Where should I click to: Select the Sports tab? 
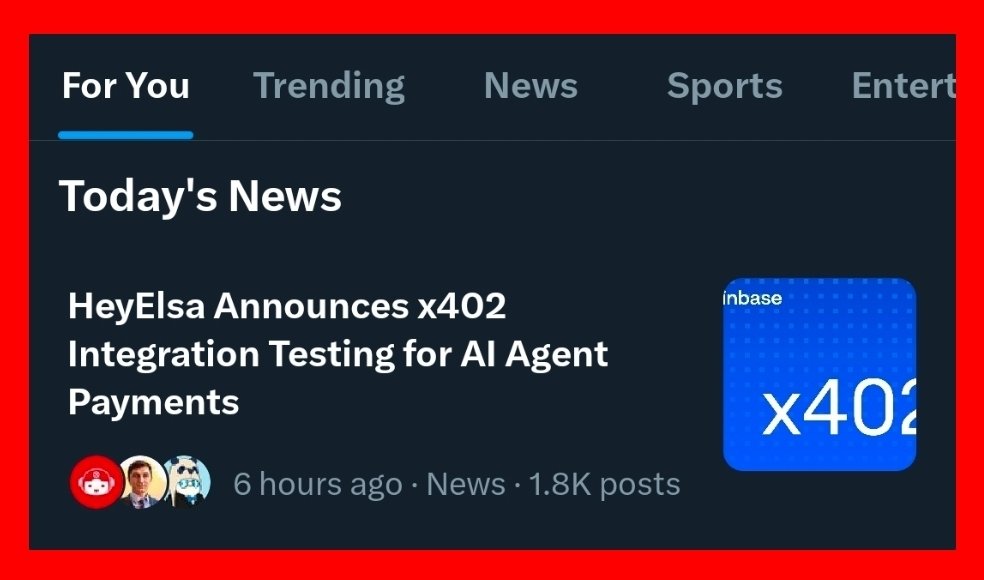[724, 86]
